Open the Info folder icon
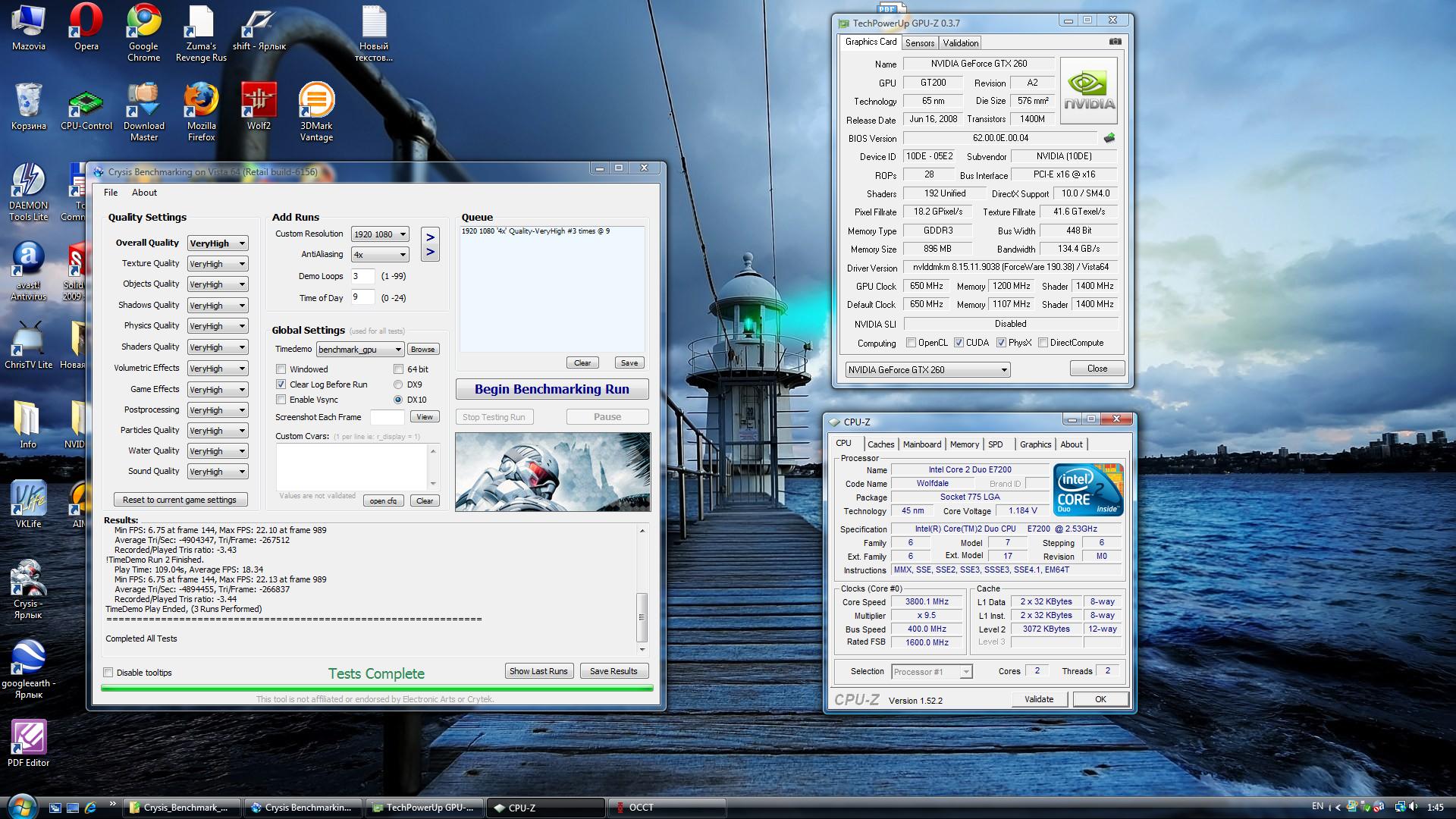1456x819 pixels. (27, 425)
